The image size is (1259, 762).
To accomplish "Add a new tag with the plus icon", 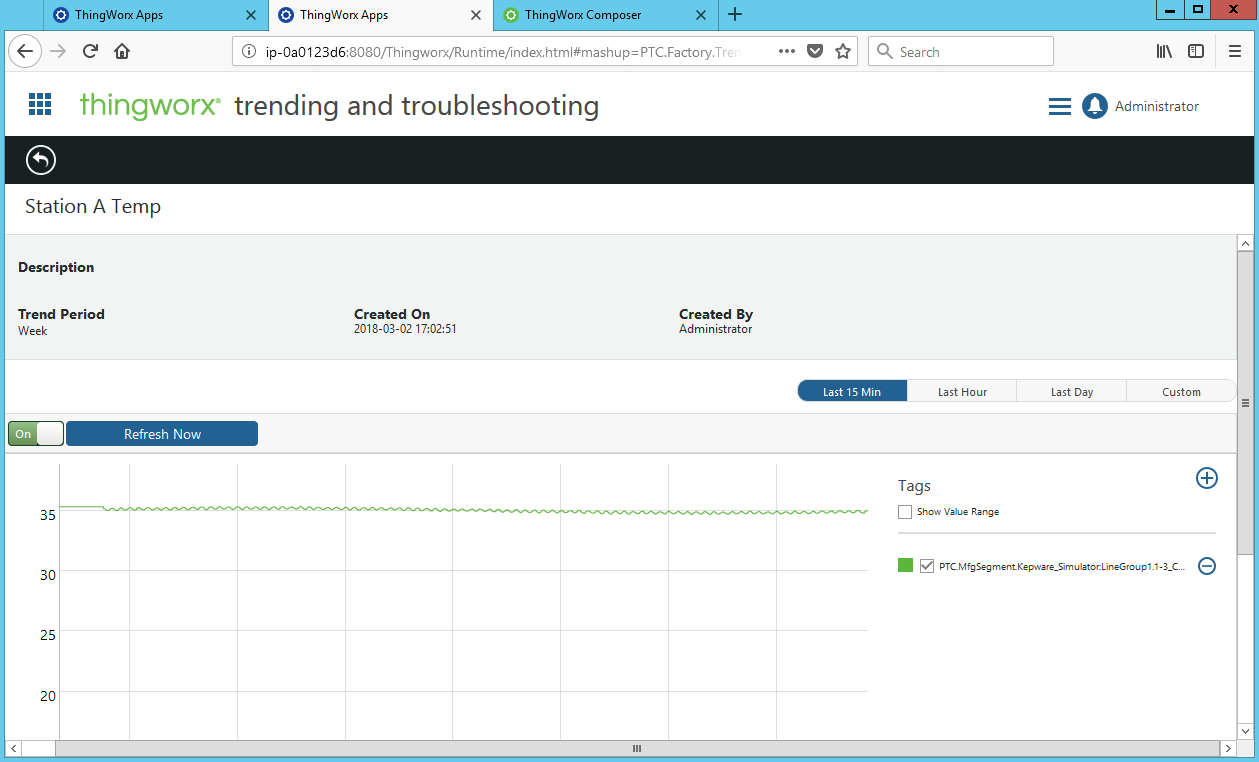I will pyautogui.click(x=1207, y=478).
